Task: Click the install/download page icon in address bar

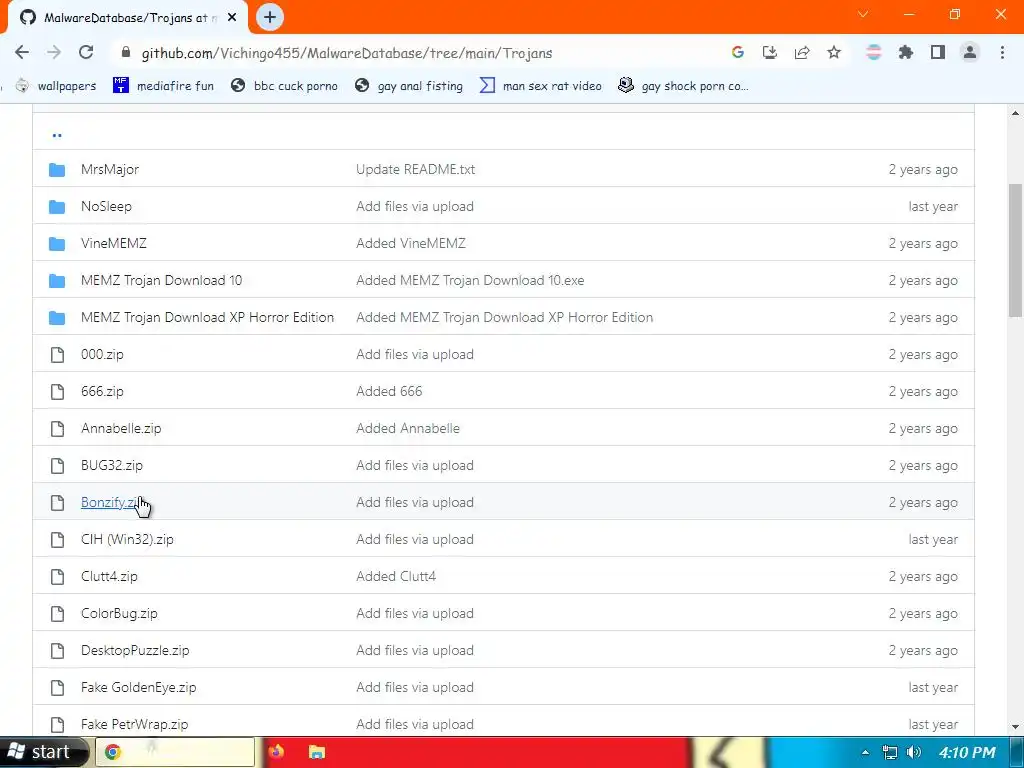Action: click(x=770, y=52)
